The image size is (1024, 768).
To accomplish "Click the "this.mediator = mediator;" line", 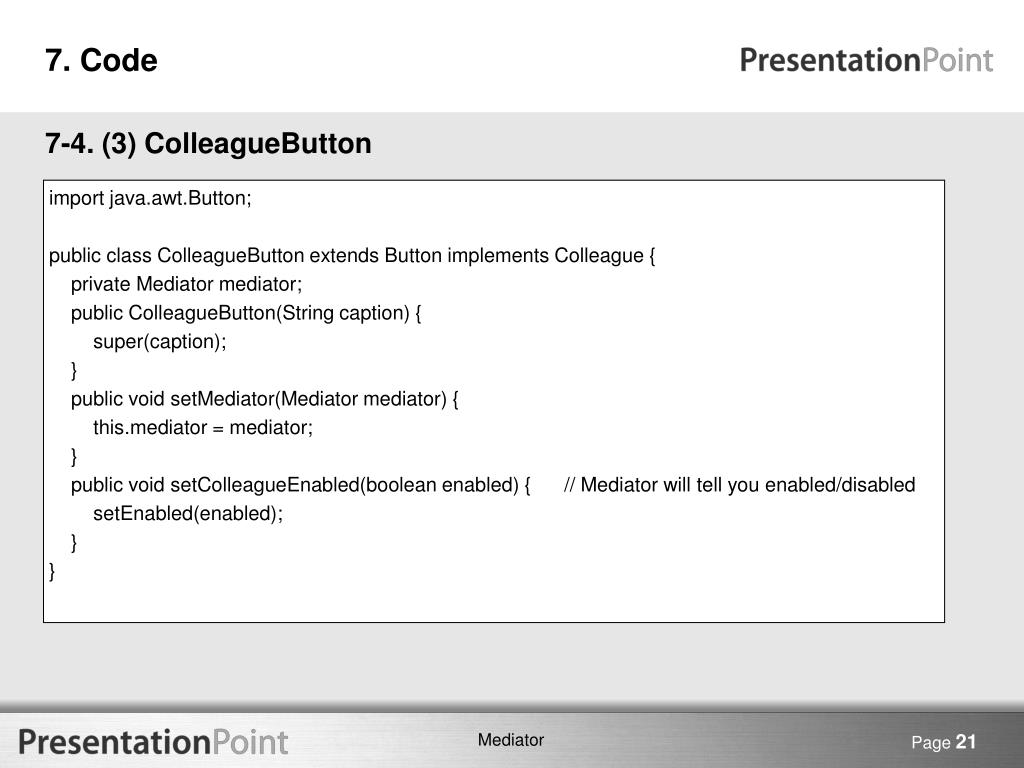I will pyautogui.click(x=203, y=428).
